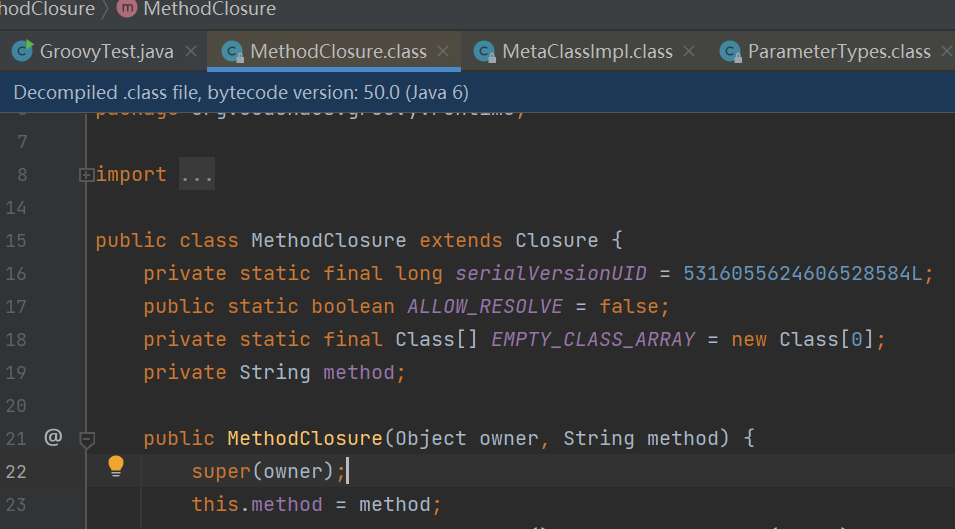The width and height of the screenshot is (955, 529).
Task: Click line number 22 in the gutter
Action: click(16, 471)
